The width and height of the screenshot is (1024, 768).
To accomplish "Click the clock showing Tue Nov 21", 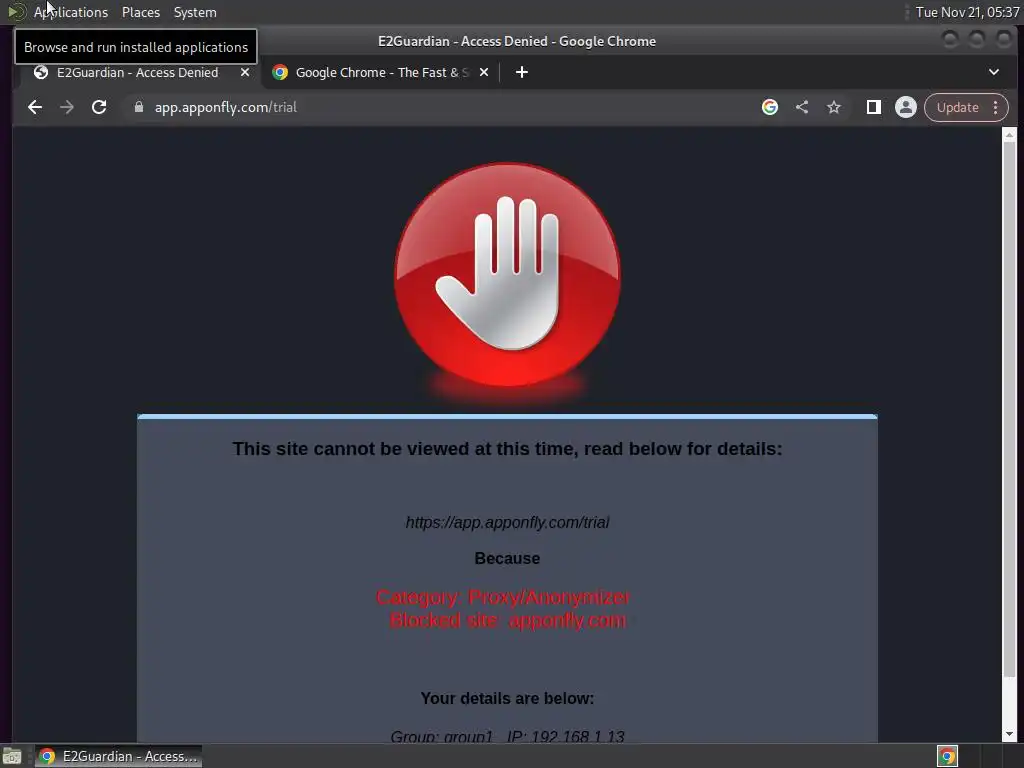I will tap(967, 12).
